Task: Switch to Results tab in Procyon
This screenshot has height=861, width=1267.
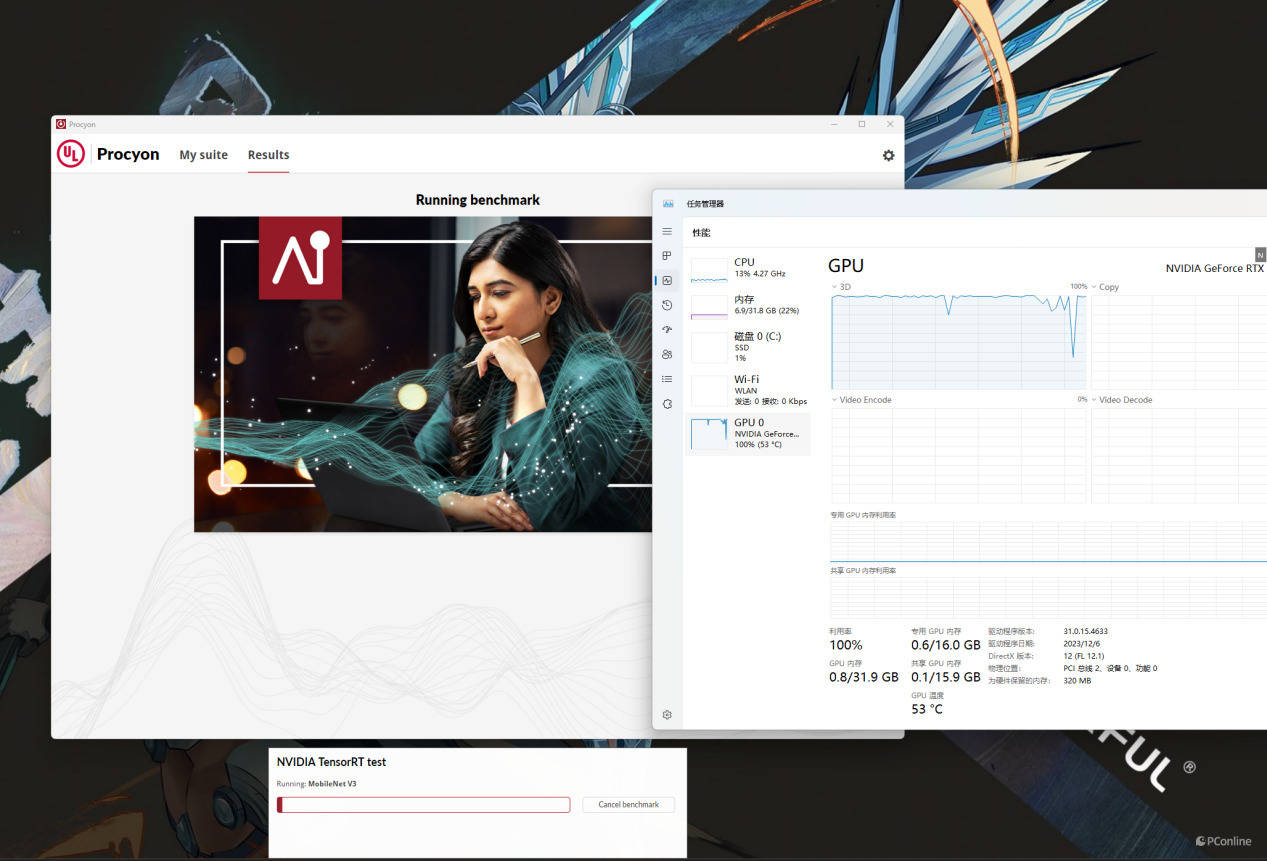Action: coord(268,155)
